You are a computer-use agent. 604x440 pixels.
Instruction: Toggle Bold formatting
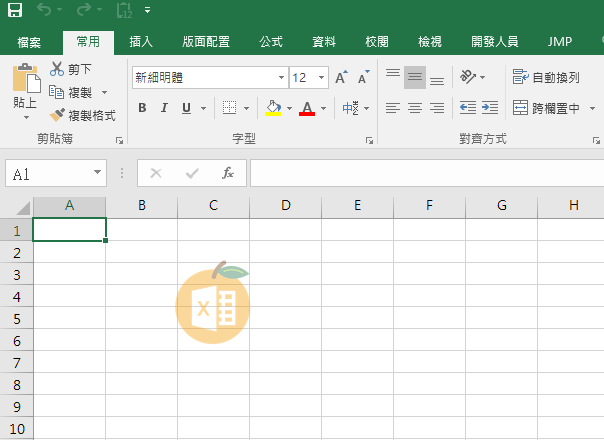pyautogui.click(x=141, y=108)
